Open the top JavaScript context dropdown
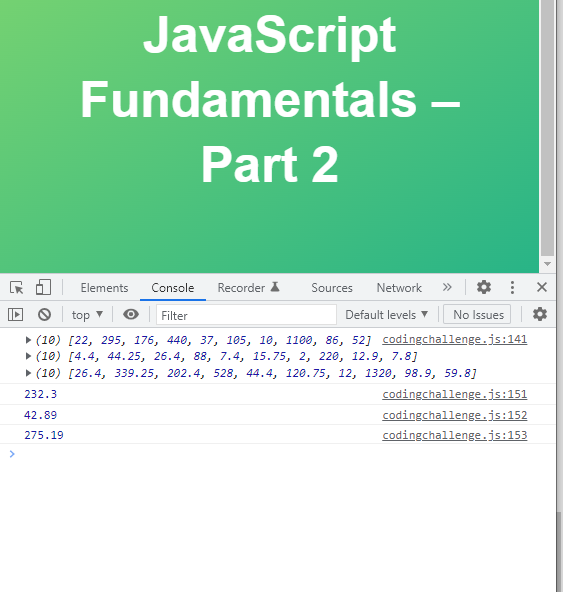The width and height of the screenshot is (563, 592). point(87,314)
